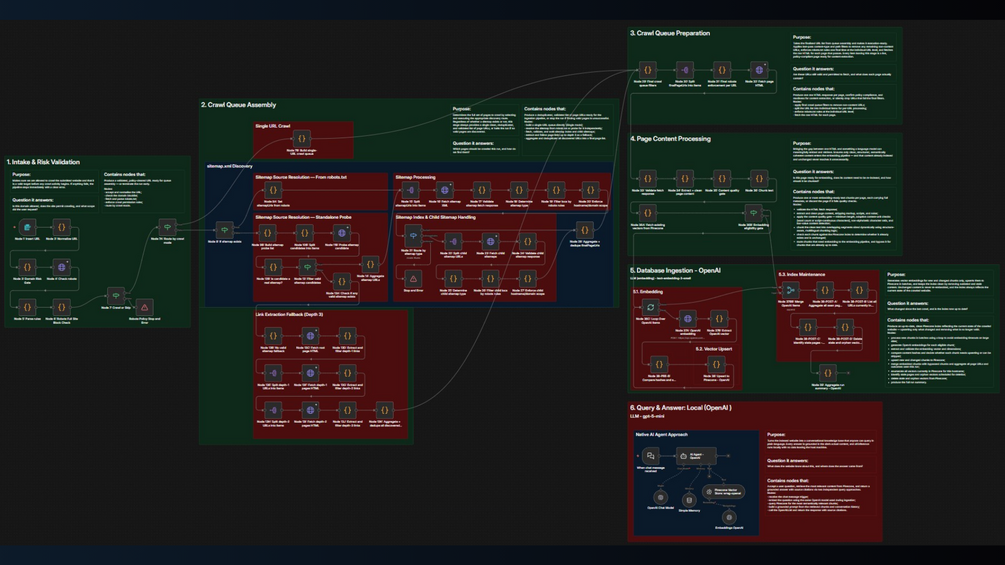This screenshot has height=565, width=1005.
Task: Click 'Link Extraction Fallback (Depth 3)' label
Action: pos(289,315)
